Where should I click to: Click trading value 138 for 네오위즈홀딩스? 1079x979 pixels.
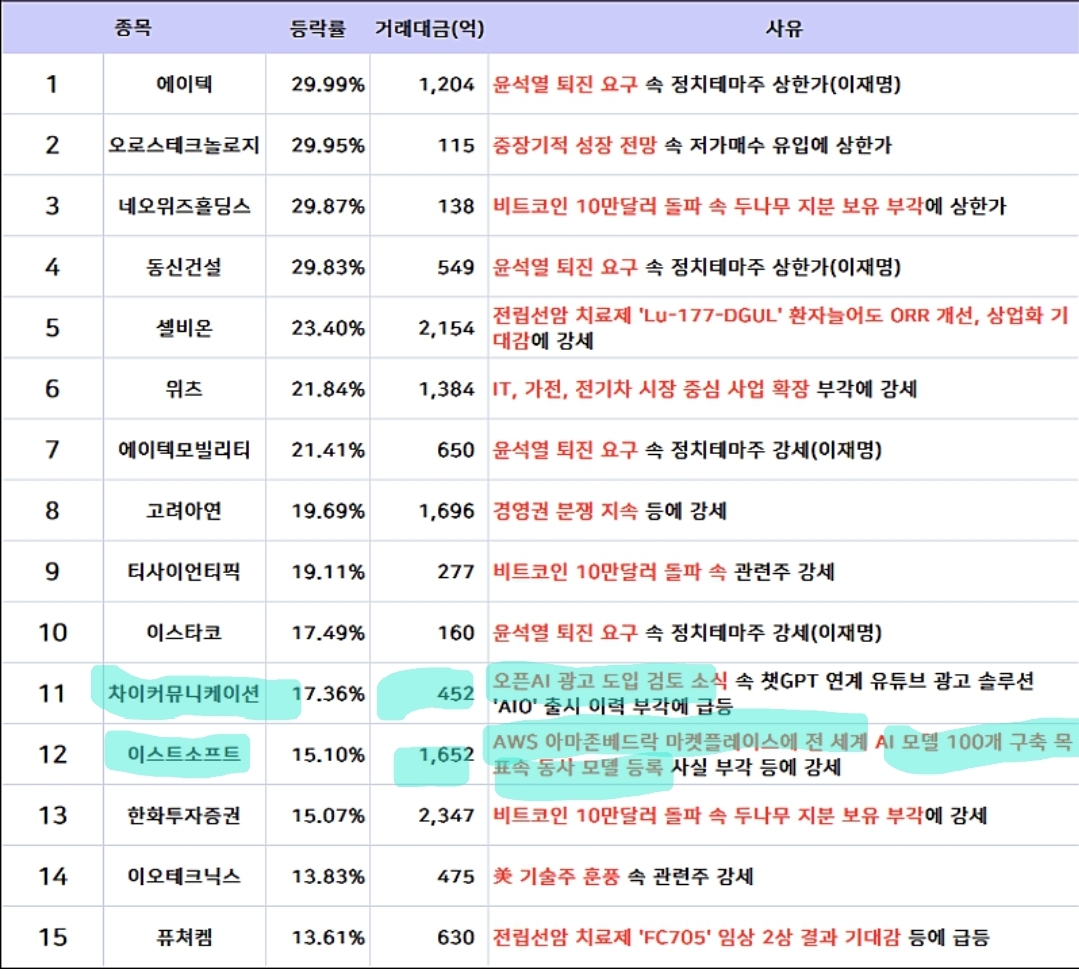(456, 206)
